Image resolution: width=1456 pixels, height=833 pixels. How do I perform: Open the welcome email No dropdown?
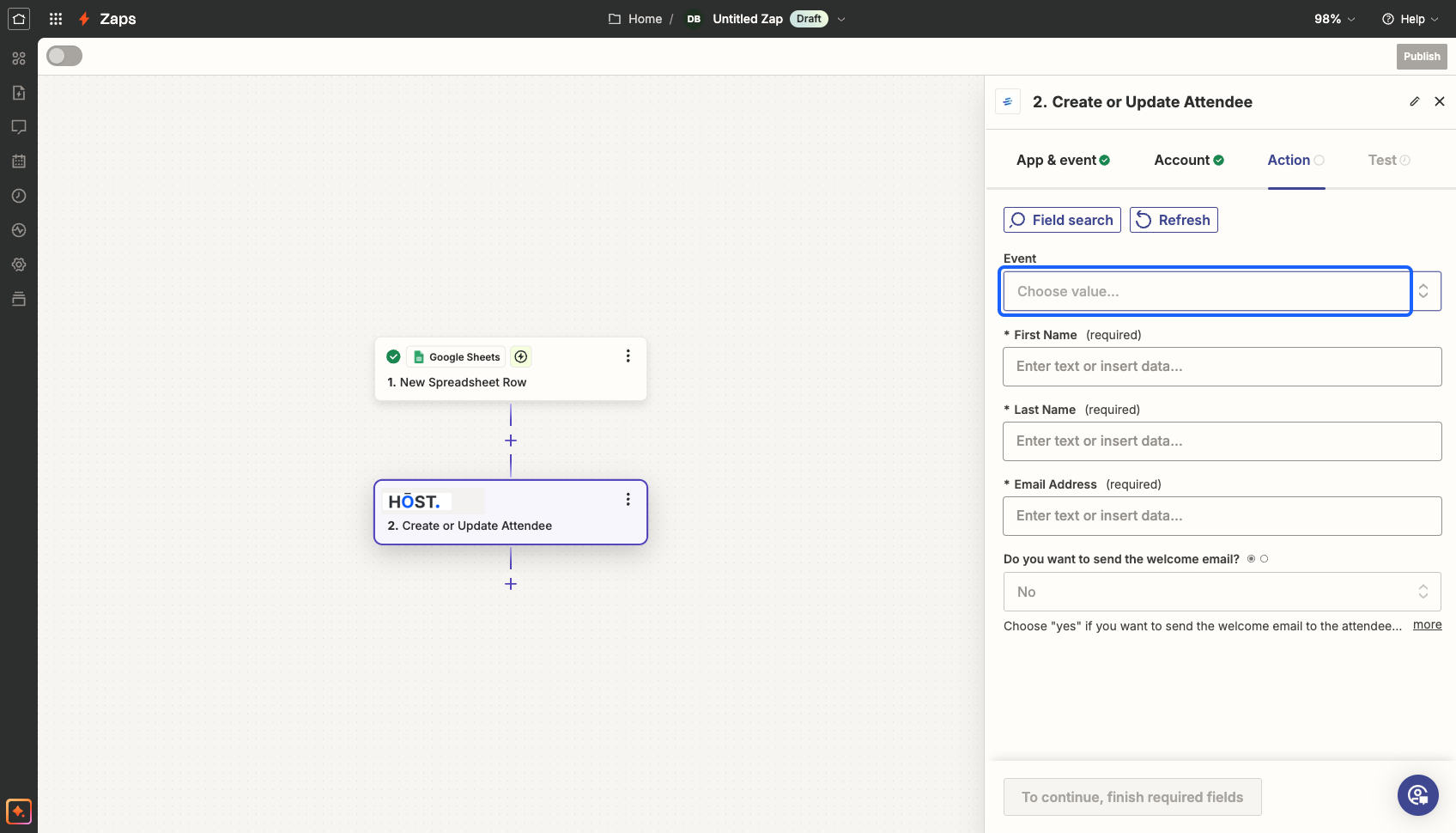[x=1222, y=592]
